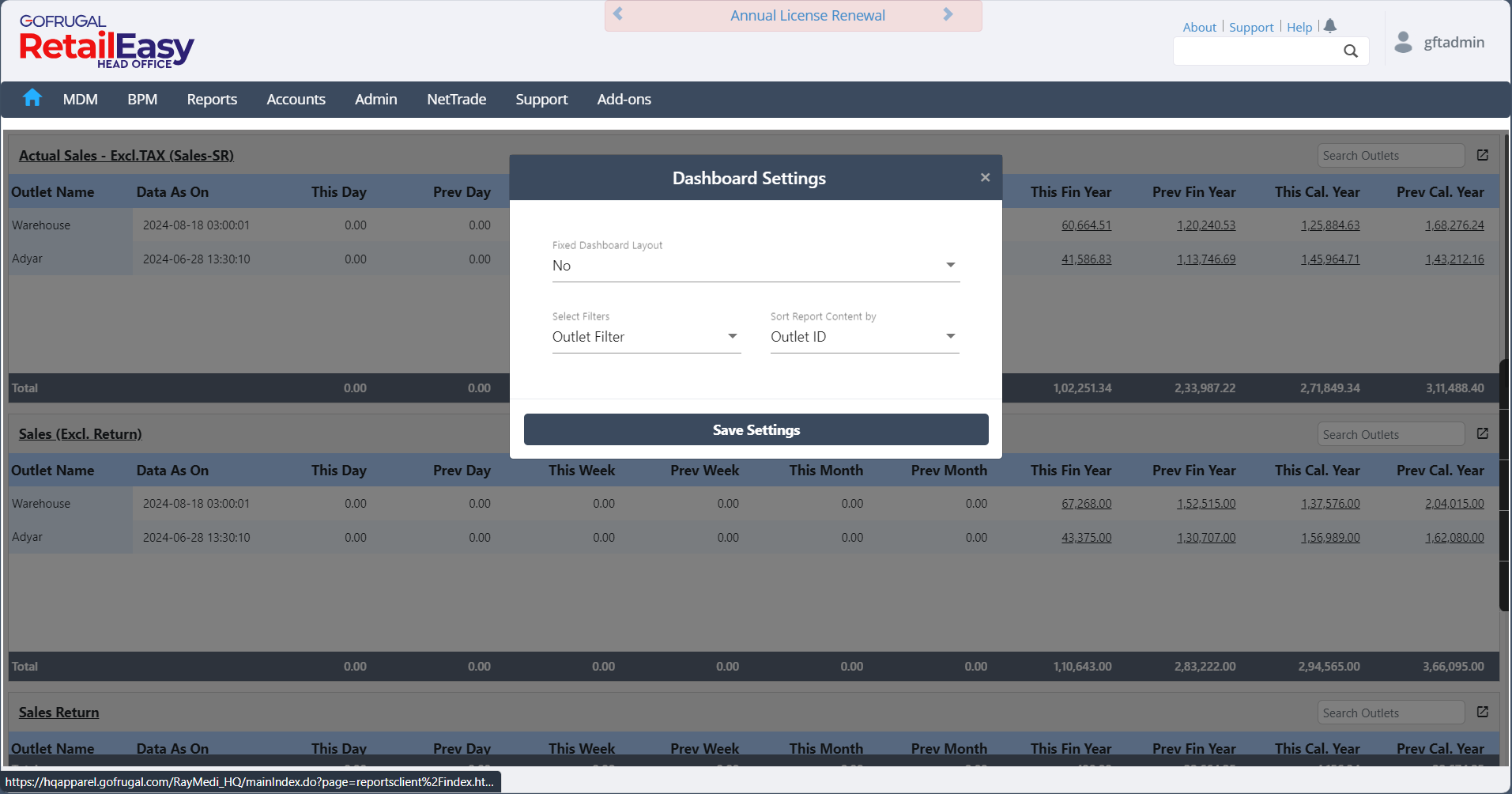Open the Sales Return report title
Viewport: 1512px width, 794px height.
tap(59, 713)
